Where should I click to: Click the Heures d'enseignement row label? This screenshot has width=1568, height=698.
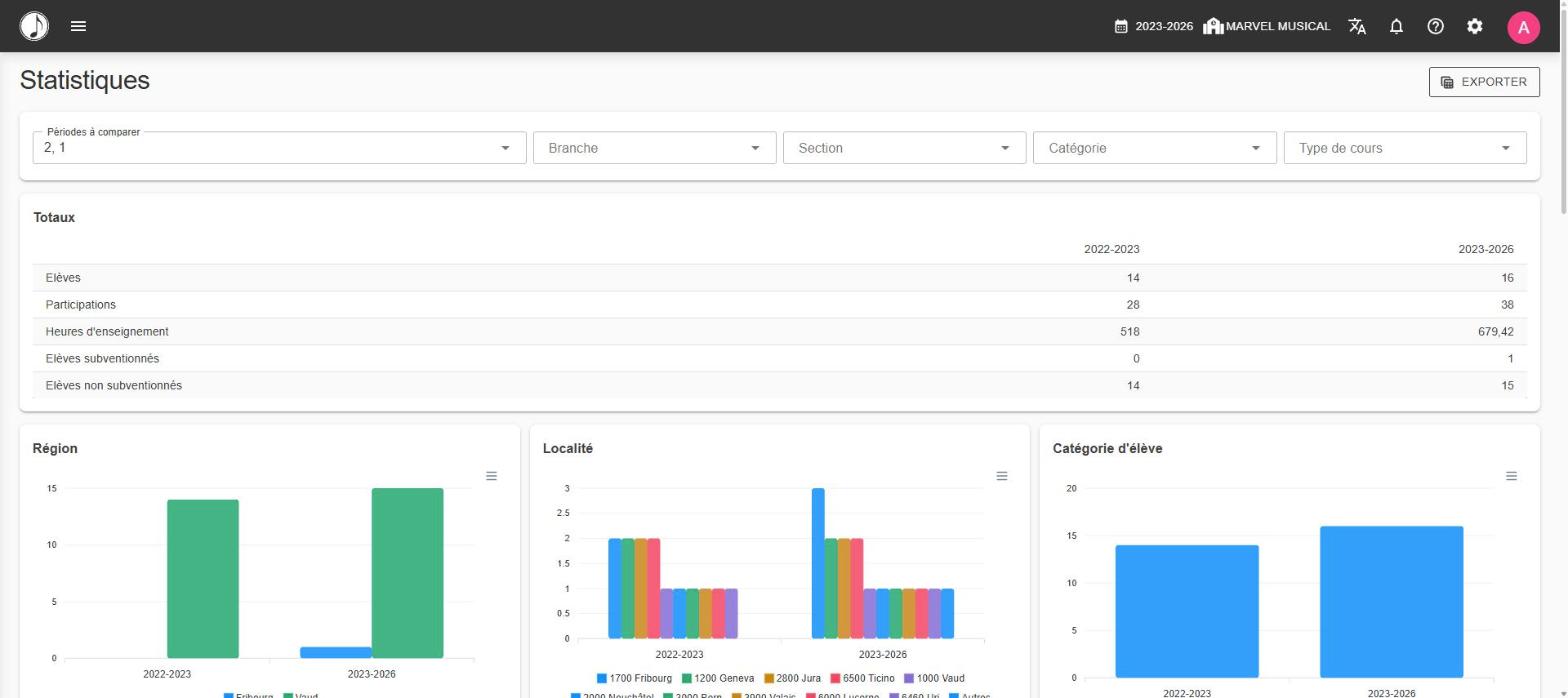107,332
